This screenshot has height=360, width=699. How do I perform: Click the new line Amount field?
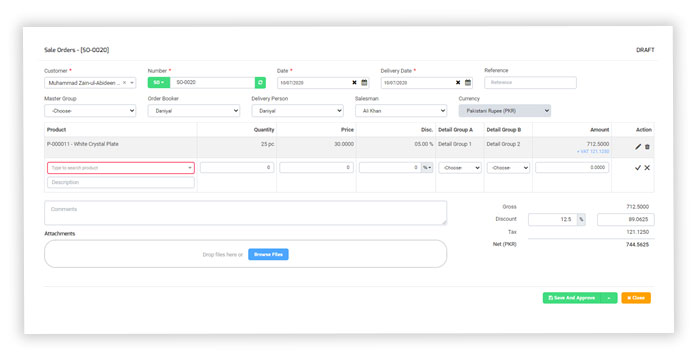click(x=572, y=168)
